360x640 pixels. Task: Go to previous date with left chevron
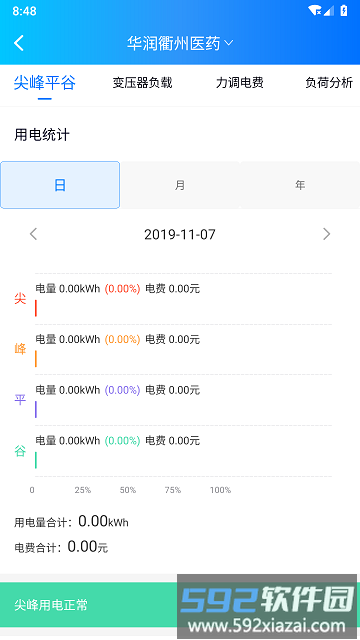33,234
